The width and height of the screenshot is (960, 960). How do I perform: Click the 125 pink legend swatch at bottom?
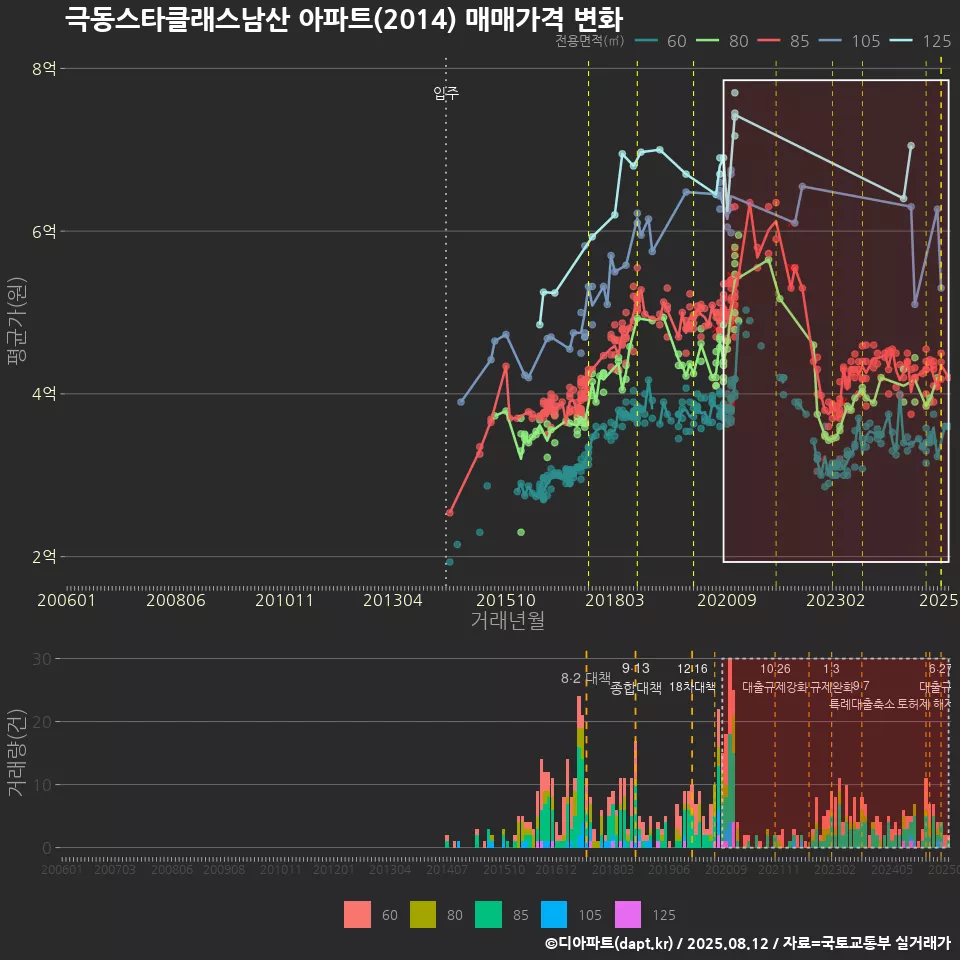pyautogui.click(x=628, y=915)
